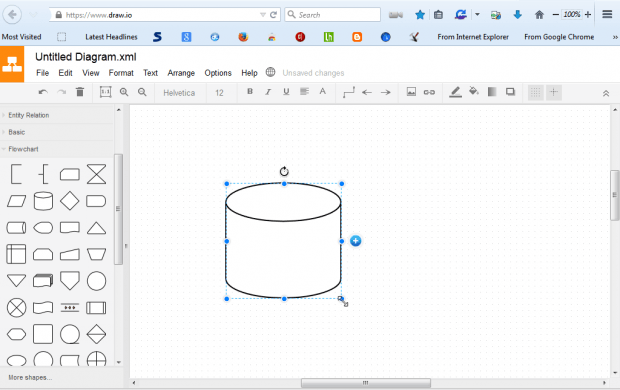Select the crossed circle summing shape
This screenshot has height=390, width=620.
[x=17, y=308]
